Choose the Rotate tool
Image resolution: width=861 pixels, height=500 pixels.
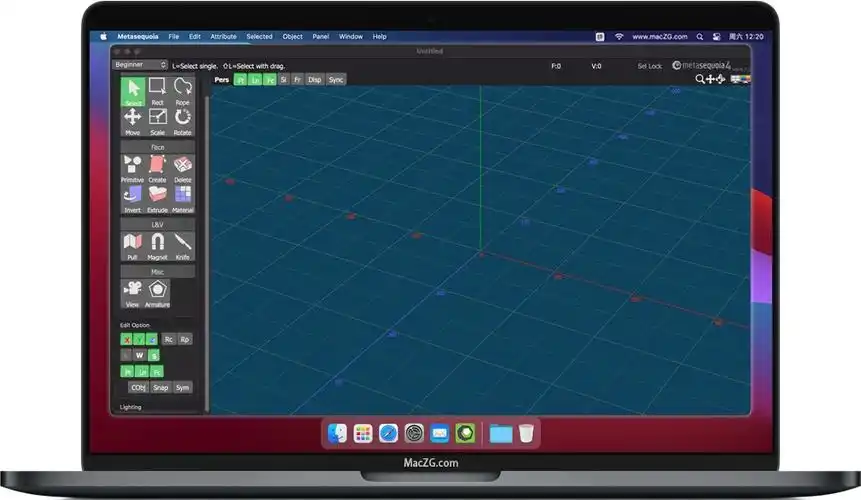coord(183,120)
